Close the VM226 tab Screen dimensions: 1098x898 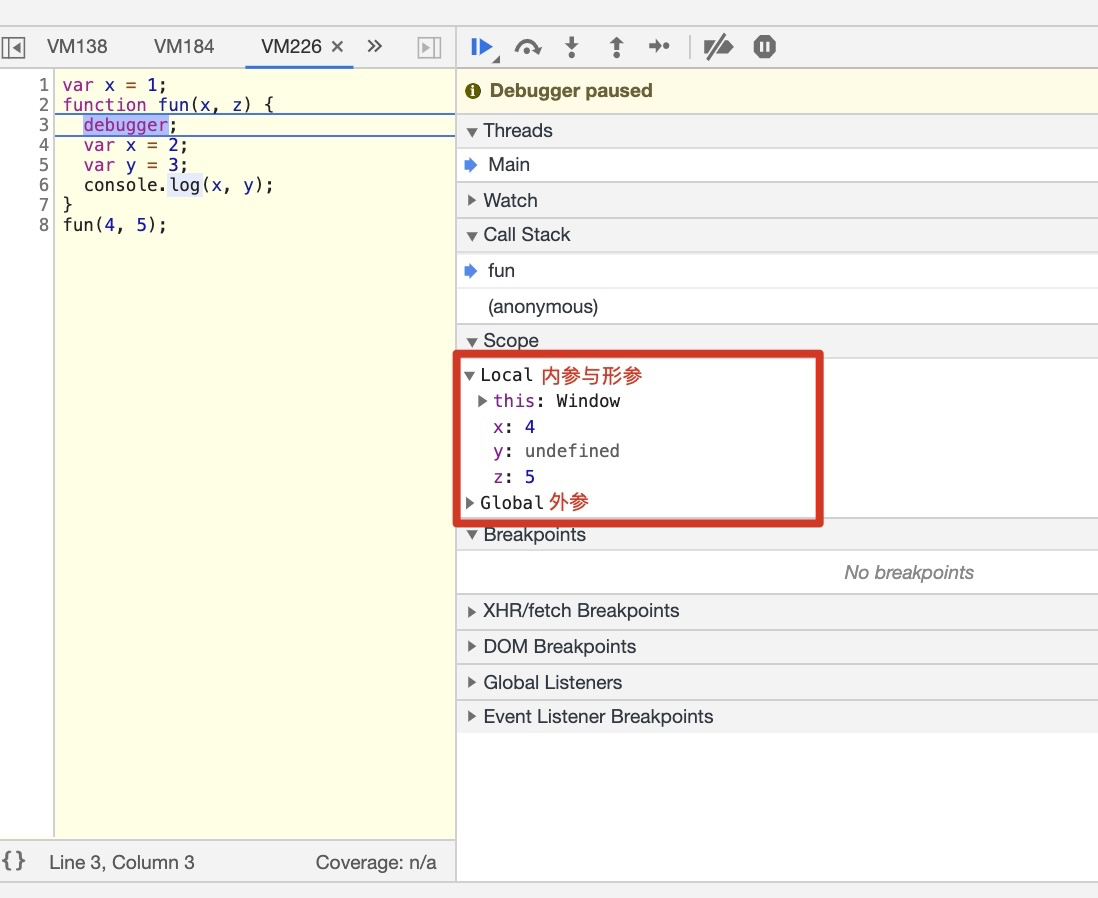(337, 46)
